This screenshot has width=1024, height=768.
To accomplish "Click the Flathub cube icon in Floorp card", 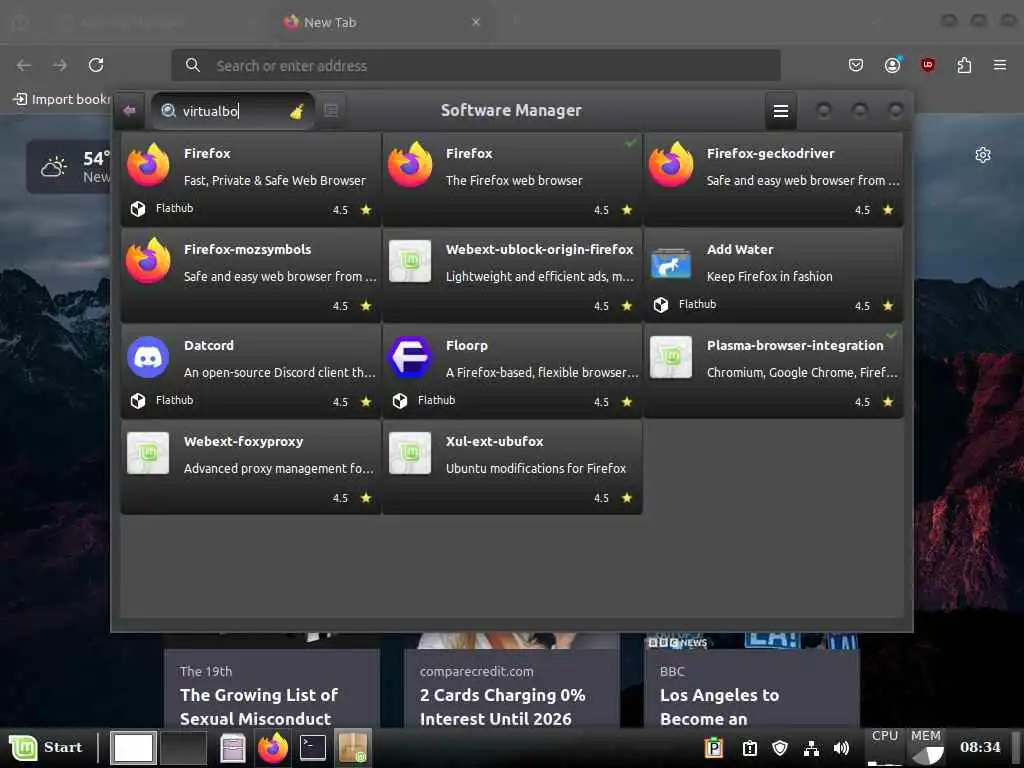I will point(400,400).
